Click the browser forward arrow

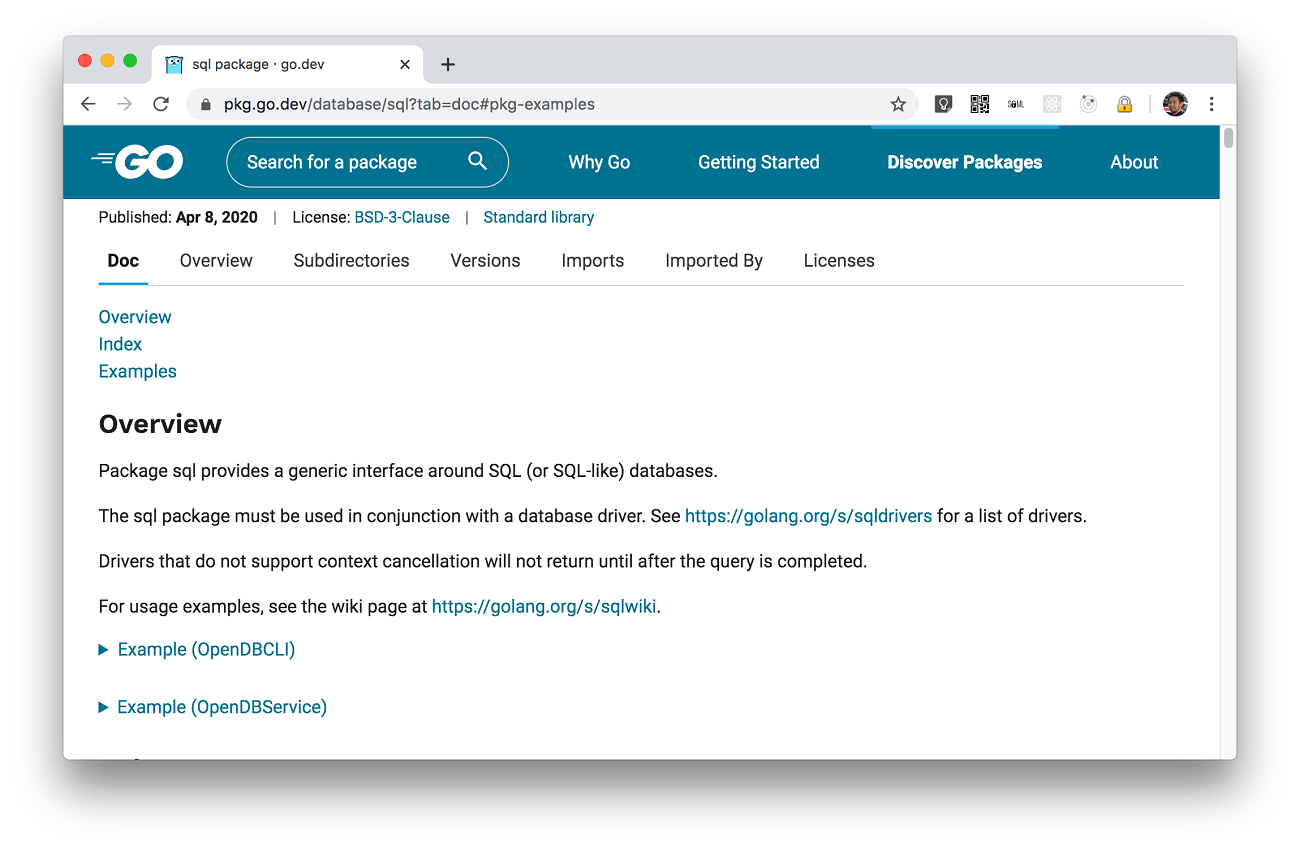tap(124, 104)
